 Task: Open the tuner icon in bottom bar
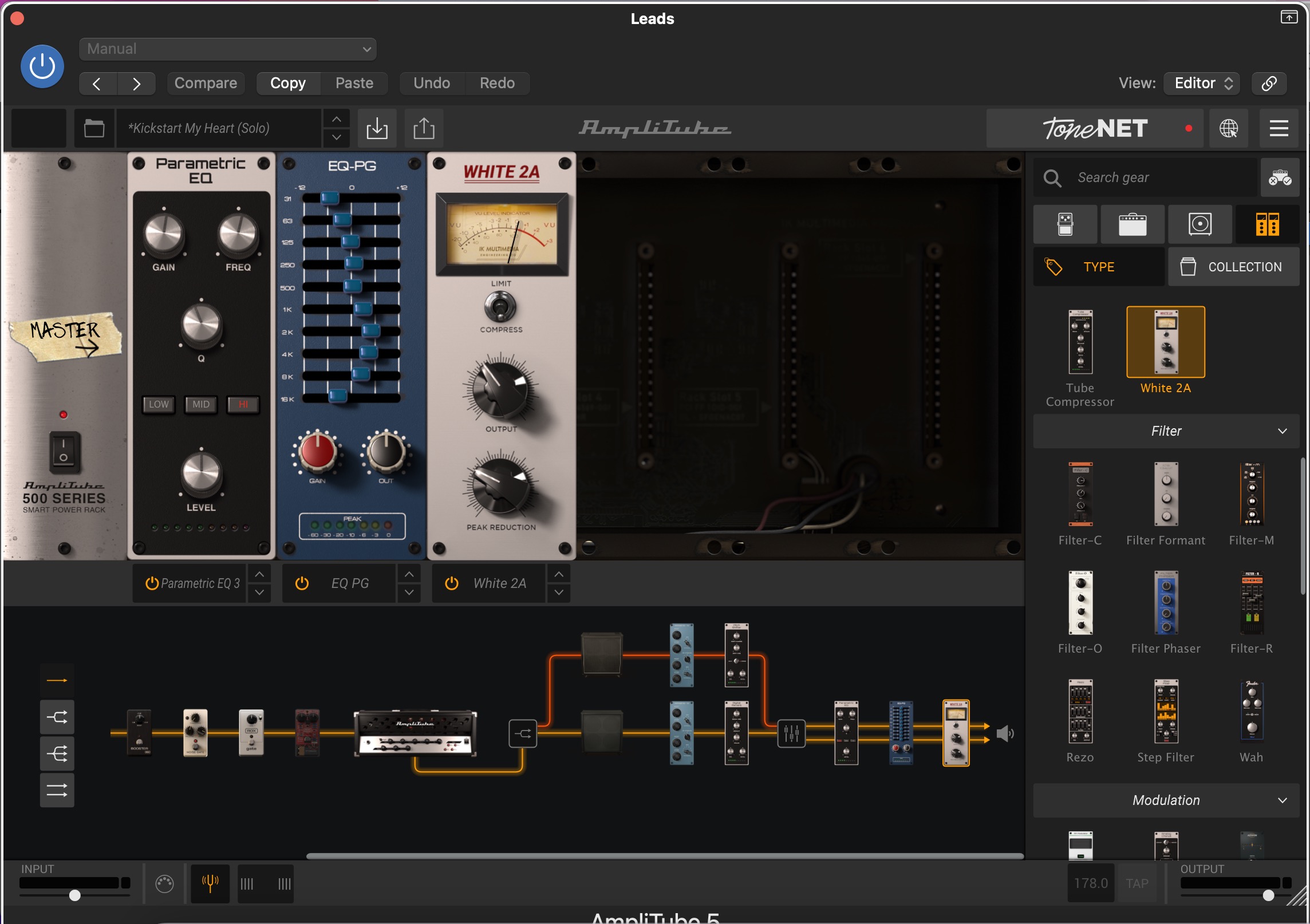(x=210, y=884)
